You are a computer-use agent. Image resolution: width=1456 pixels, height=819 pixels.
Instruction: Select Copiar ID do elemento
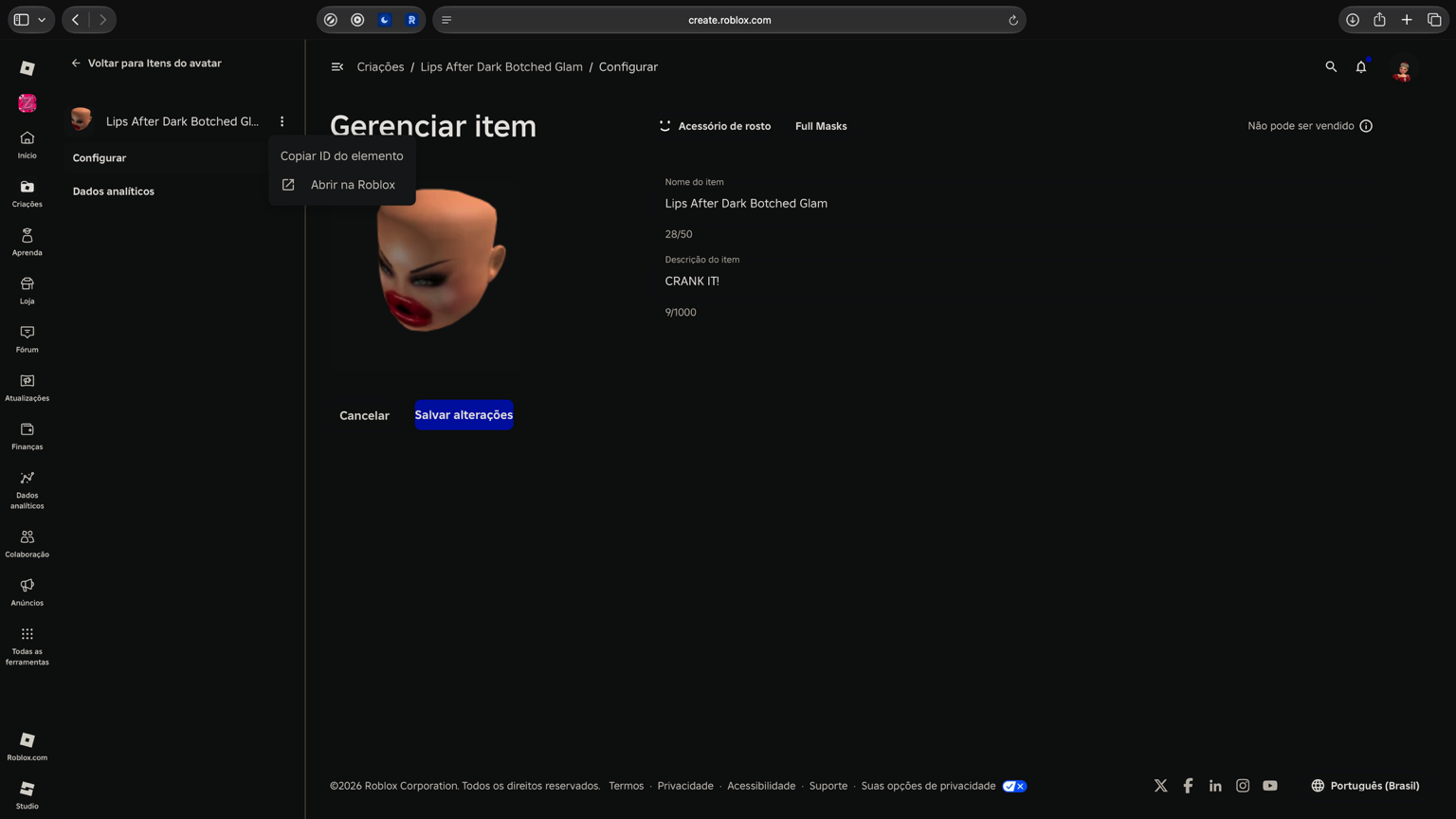pyautogui.click(x=341, y=156)
